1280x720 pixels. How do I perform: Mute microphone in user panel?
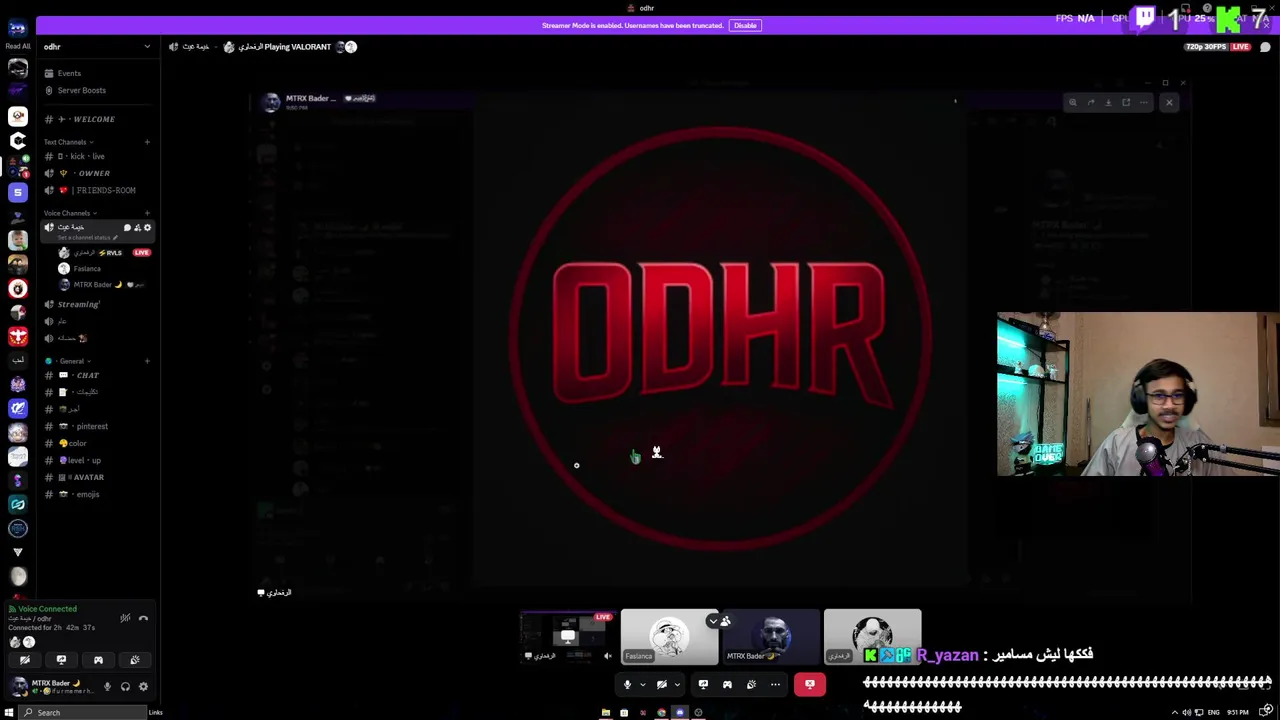click(x=107, y=687)
